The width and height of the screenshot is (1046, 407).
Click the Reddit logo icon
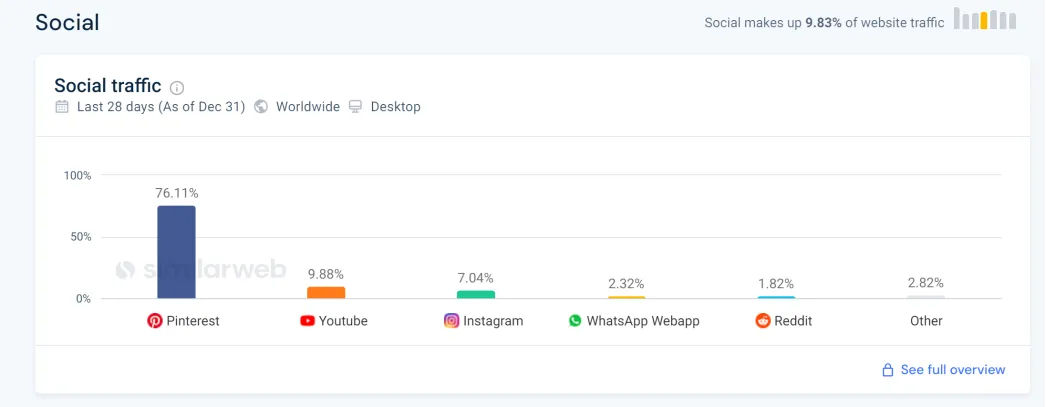762,321
